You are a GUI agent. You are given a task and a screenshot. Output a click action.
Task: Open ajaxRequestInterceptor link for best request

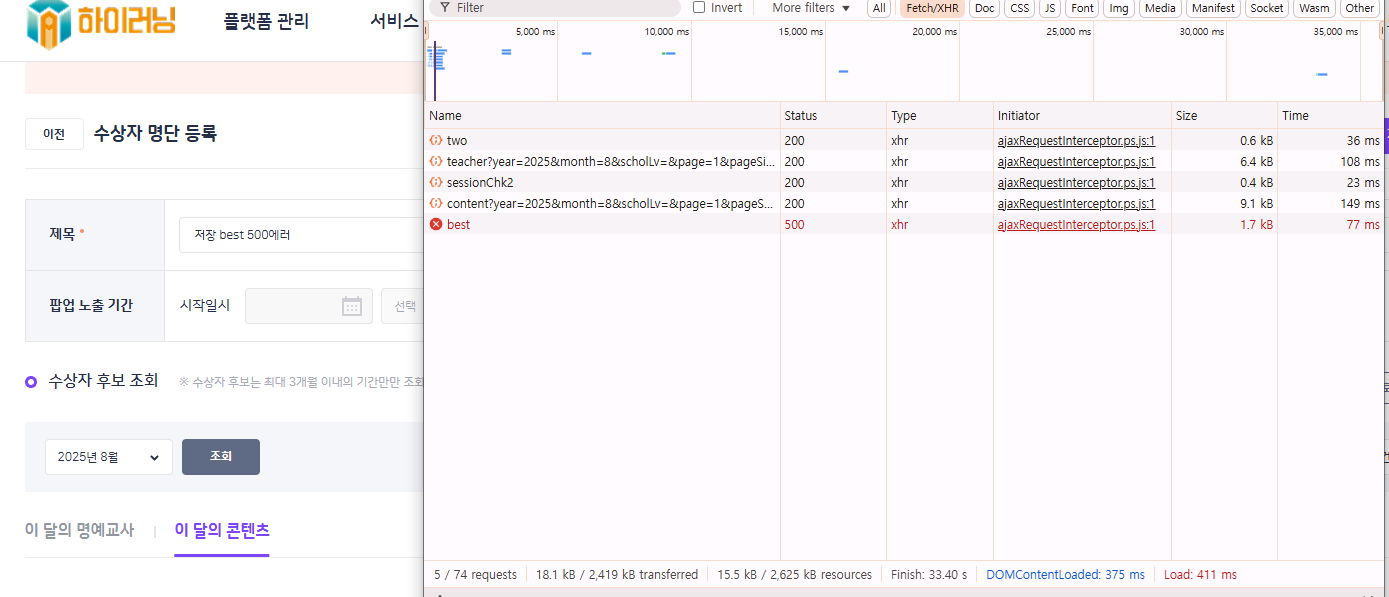1076,225
